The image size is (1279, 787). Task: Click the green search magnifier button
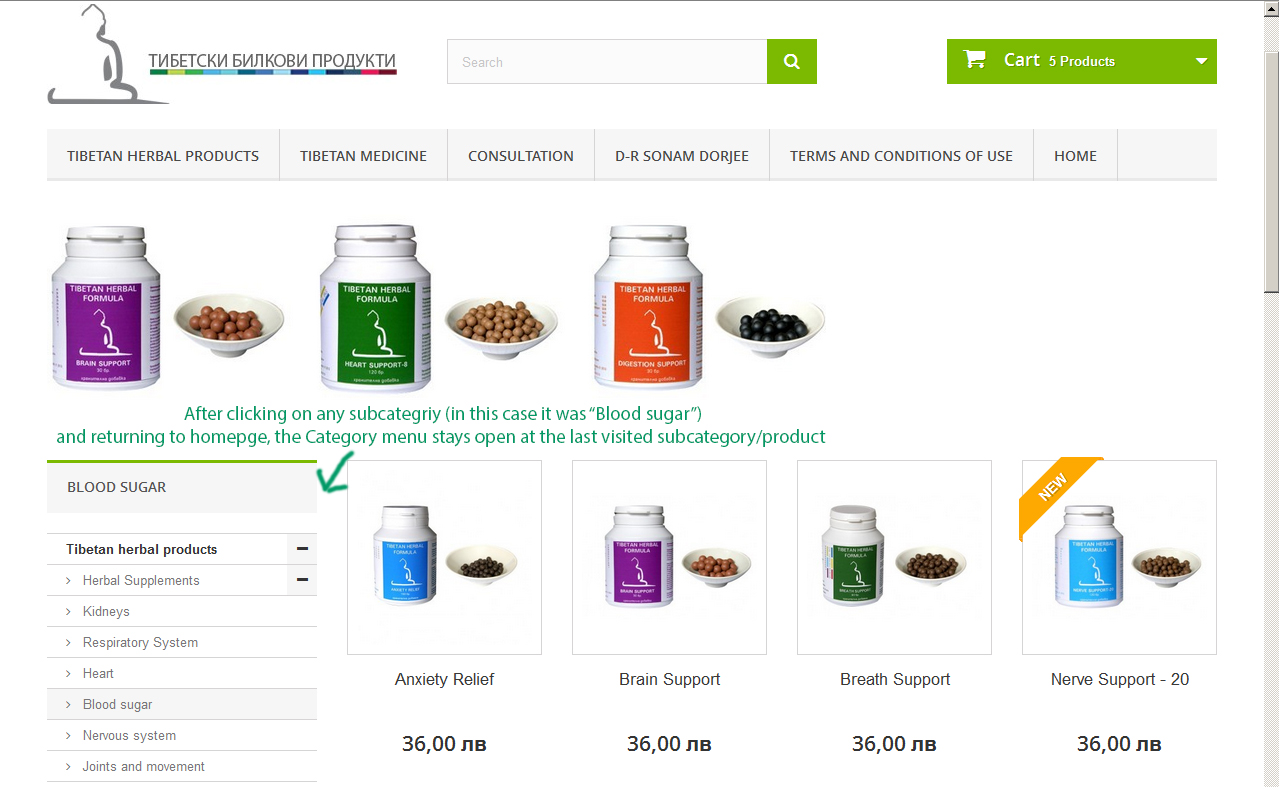(792, 62)
